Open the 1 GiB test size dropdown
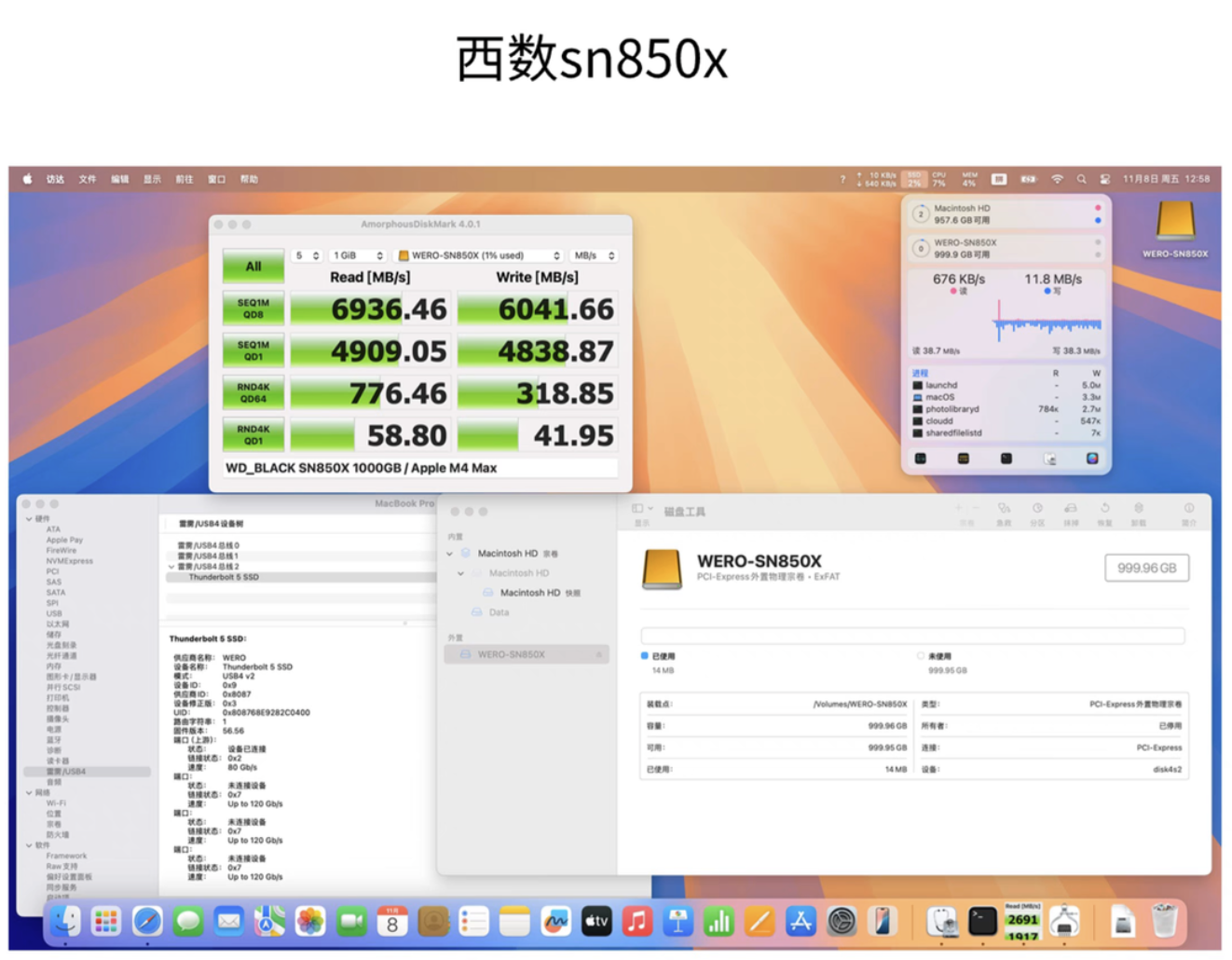Image resolution: width=1232 pixels, height=960 pixels. tap(359, 255)
